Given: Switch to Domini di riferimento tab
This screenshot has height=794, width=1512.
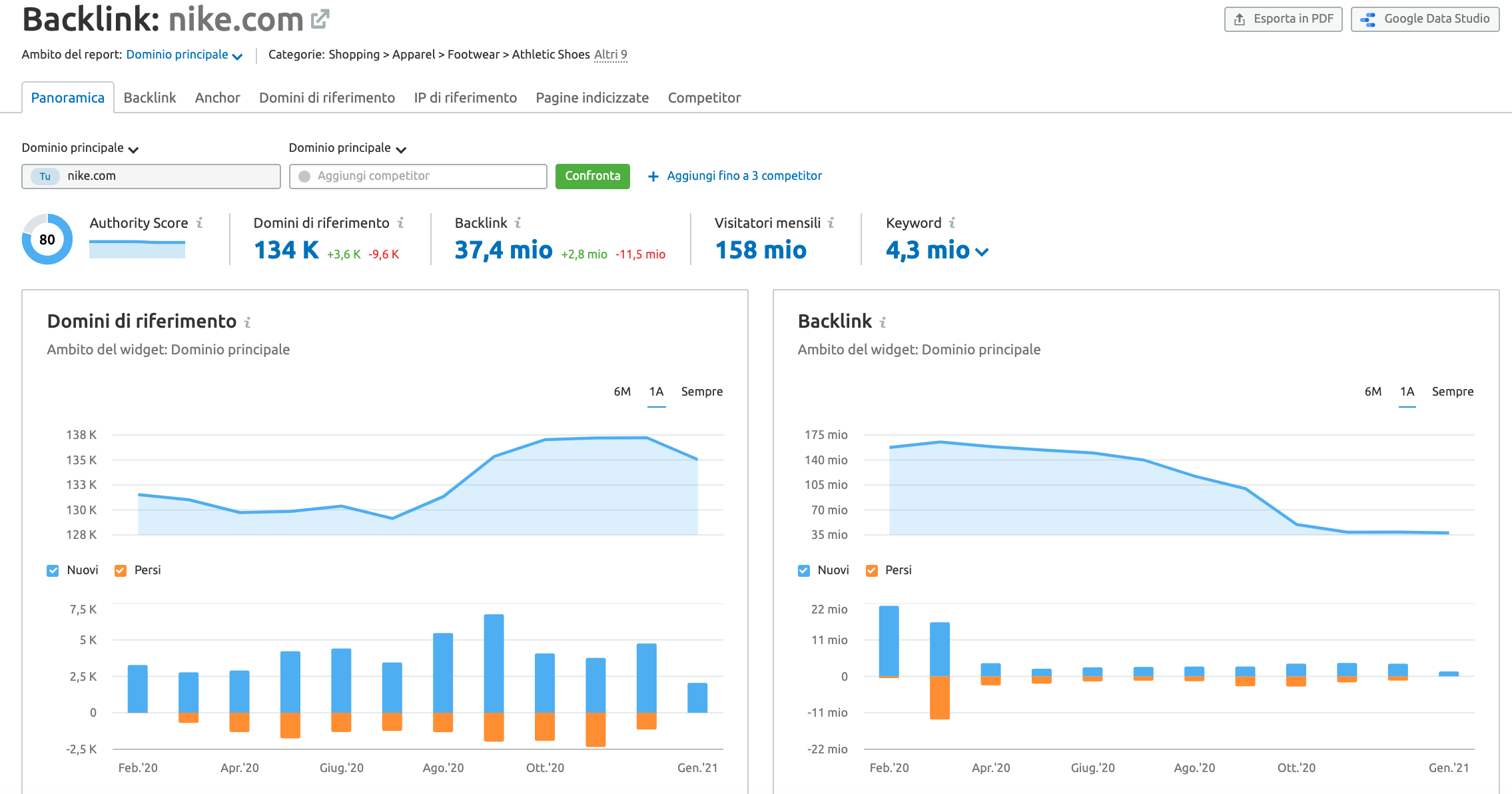Looking at the screenshot, I should (x=327, y=97).
